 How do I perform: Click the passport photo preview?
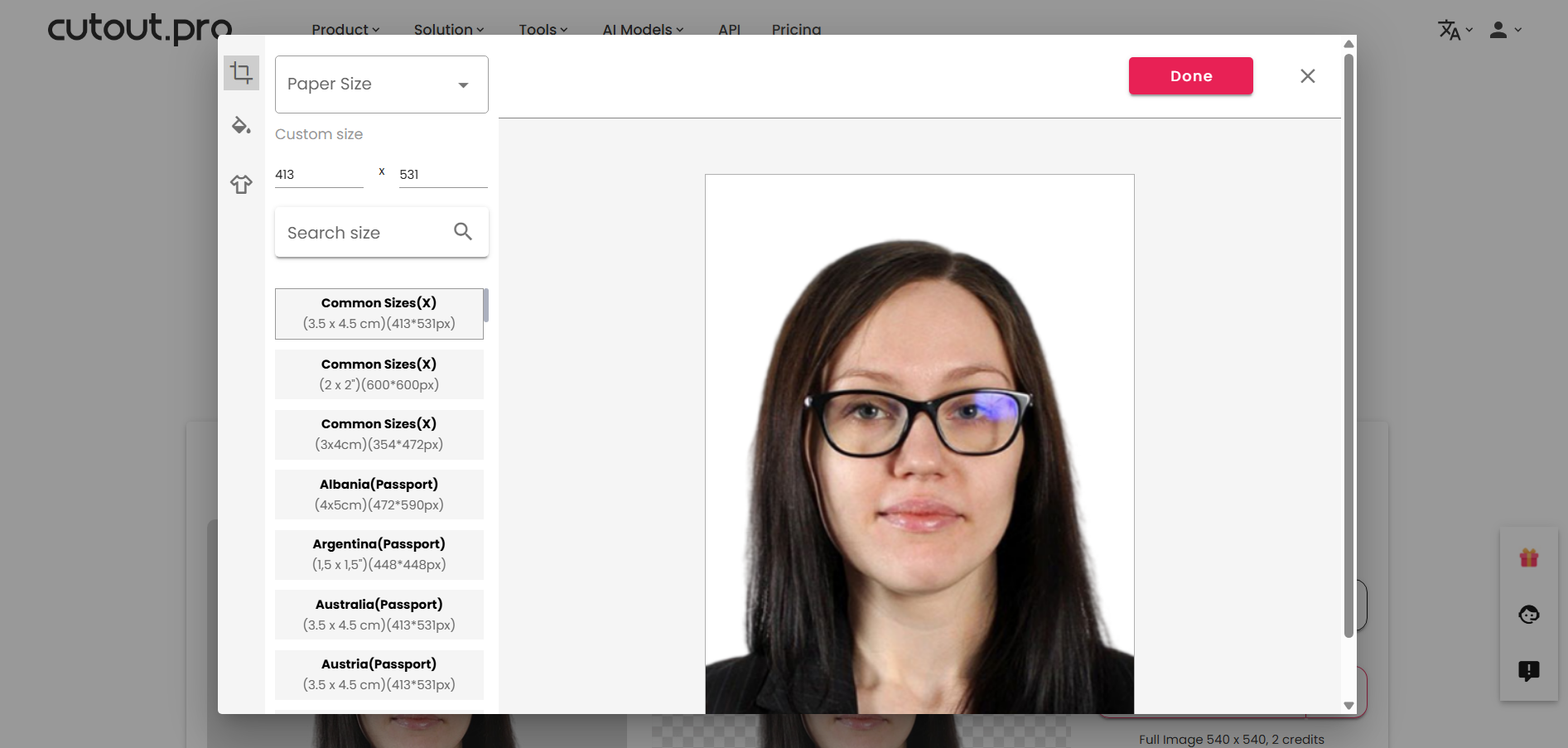[919, 444]
